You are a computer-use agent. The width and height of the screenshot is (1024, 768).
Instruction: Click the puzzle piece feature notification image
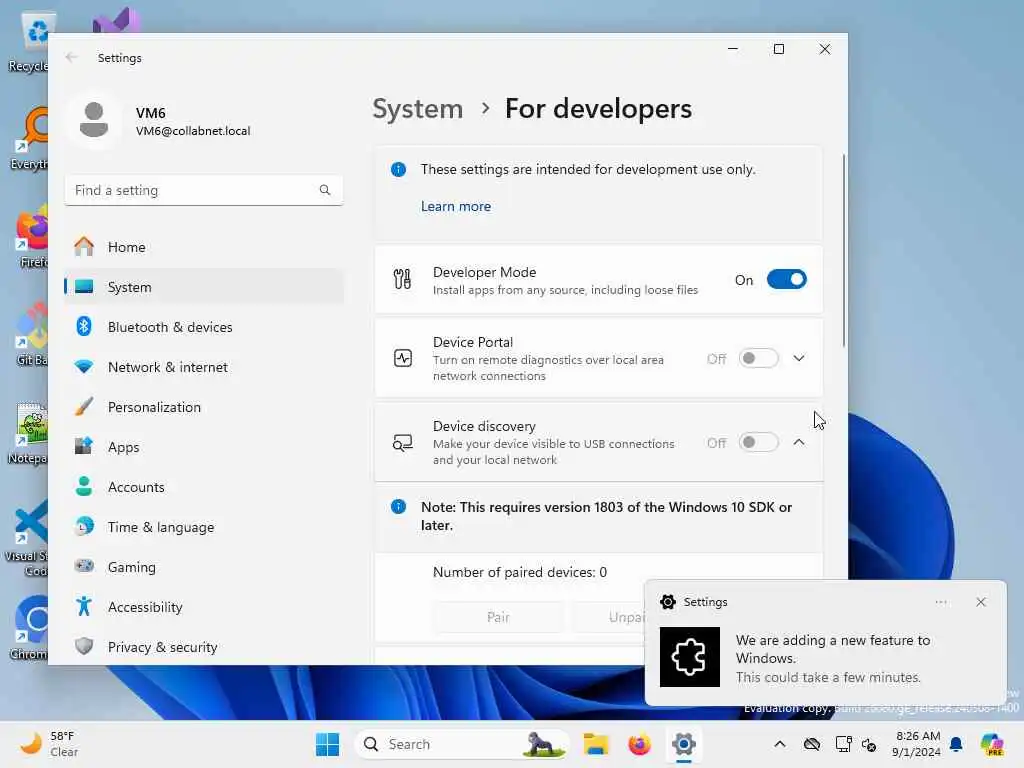tap(690, 657)
